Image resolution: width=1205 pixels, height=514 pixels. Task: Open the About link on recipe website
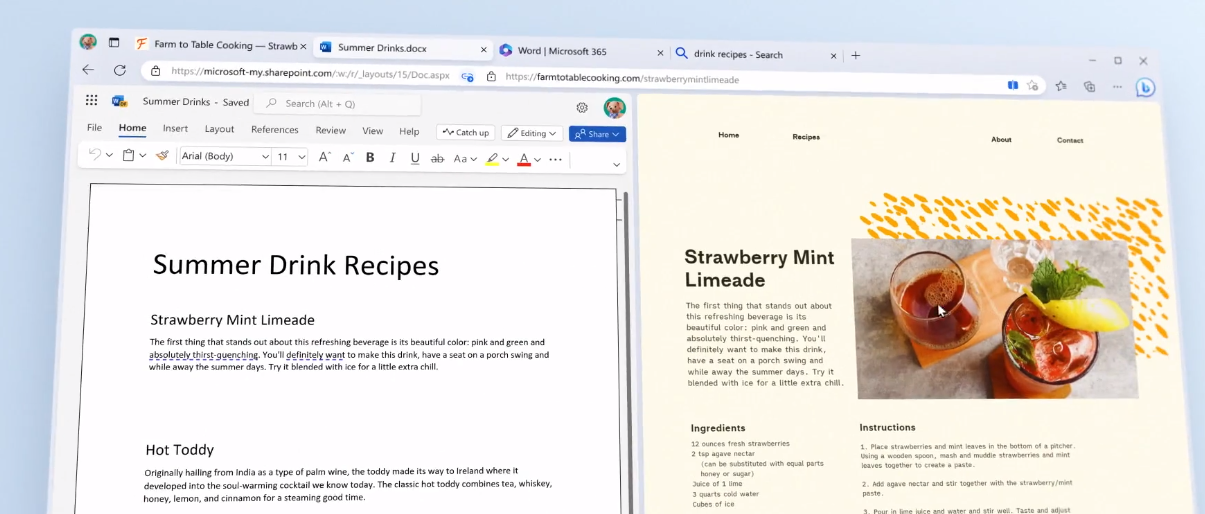click(x=1001, y=140)
